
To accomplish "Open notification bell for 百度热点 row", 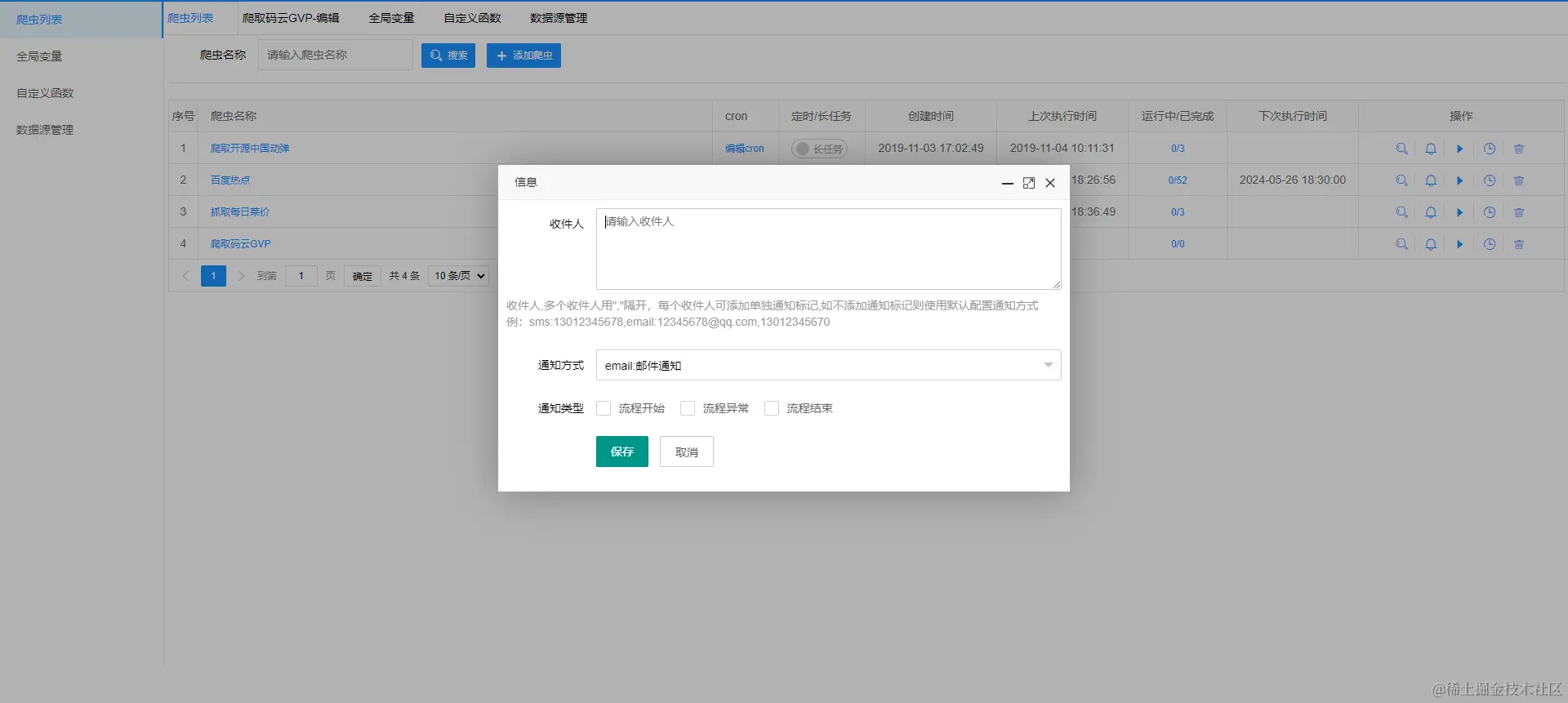I will coord(1431,180).
